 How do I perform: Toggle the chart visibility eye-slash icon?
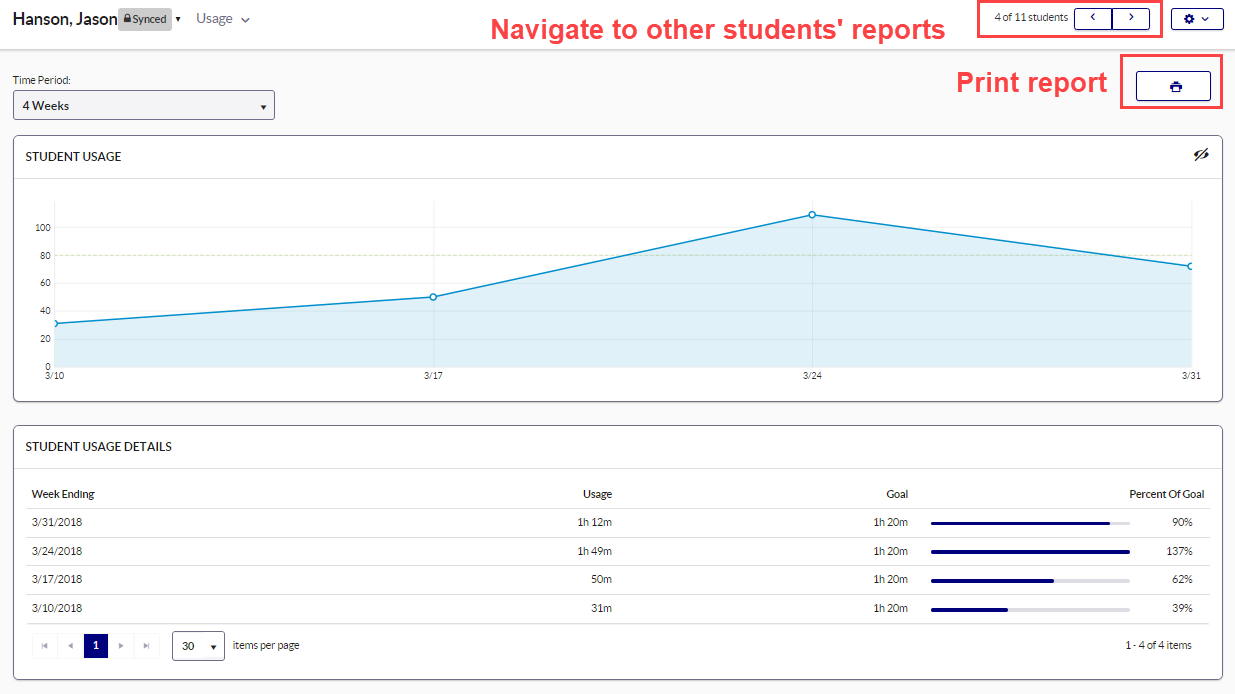point(1201,156)
